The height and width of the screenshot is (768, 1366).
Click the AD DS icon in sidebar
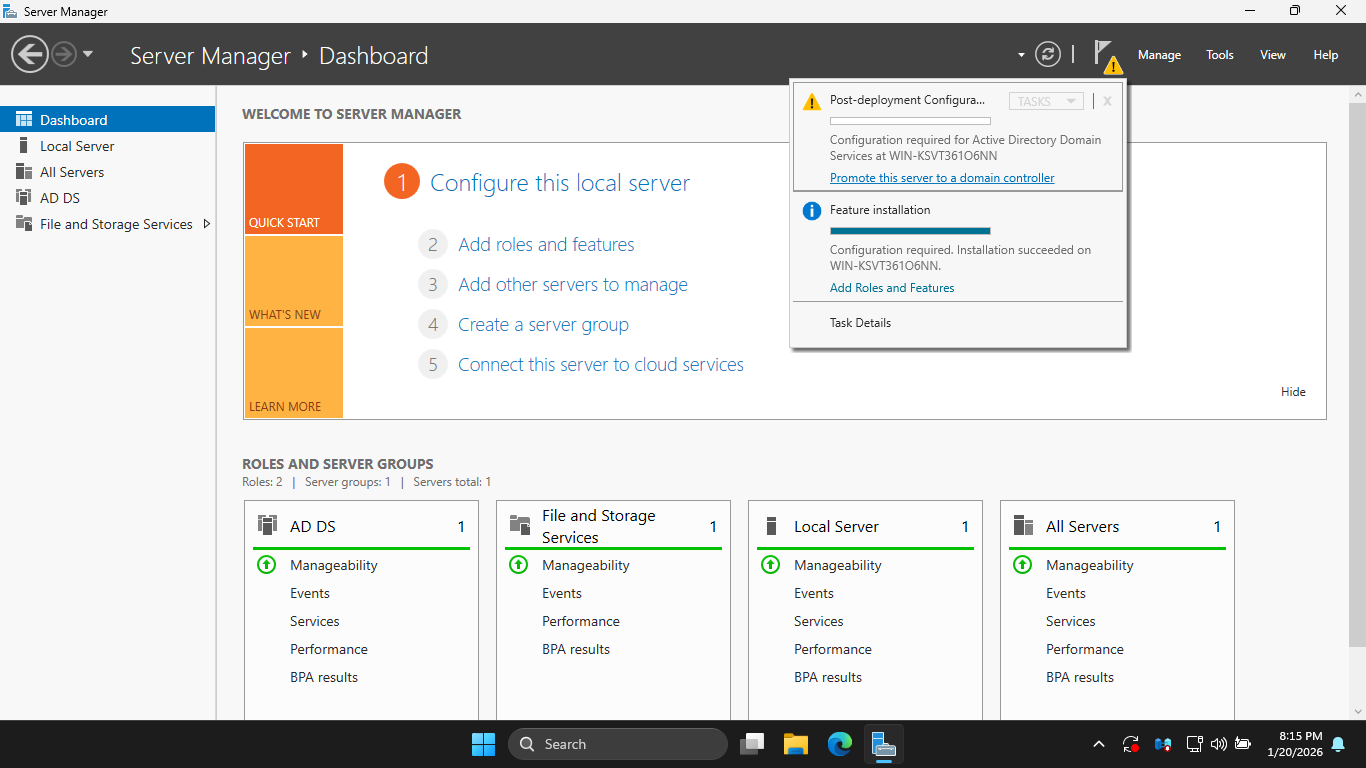click(x=24, y=198)
